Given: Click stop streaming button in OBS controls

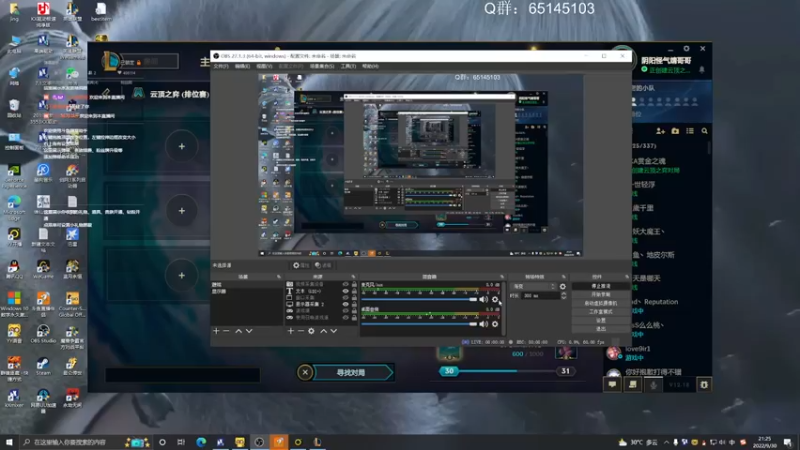Looking at the screenshot, I should point(601,286).
